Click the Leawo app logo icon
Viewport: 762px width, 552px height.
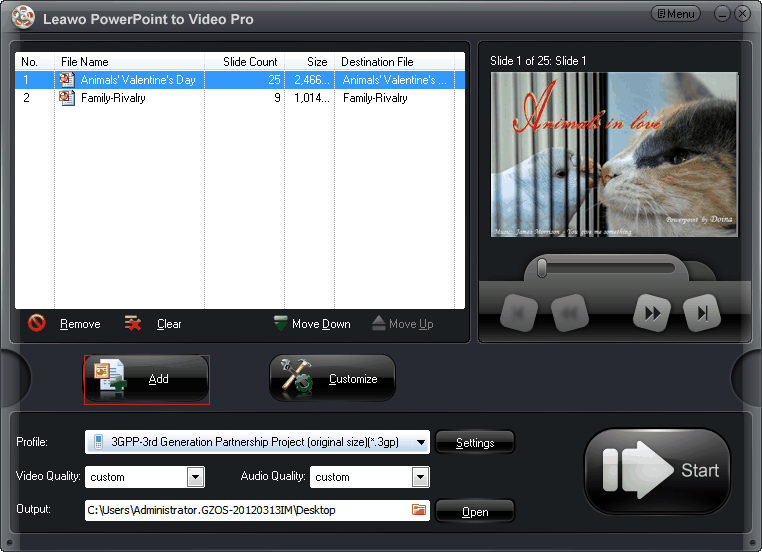(x=23, y=17)
